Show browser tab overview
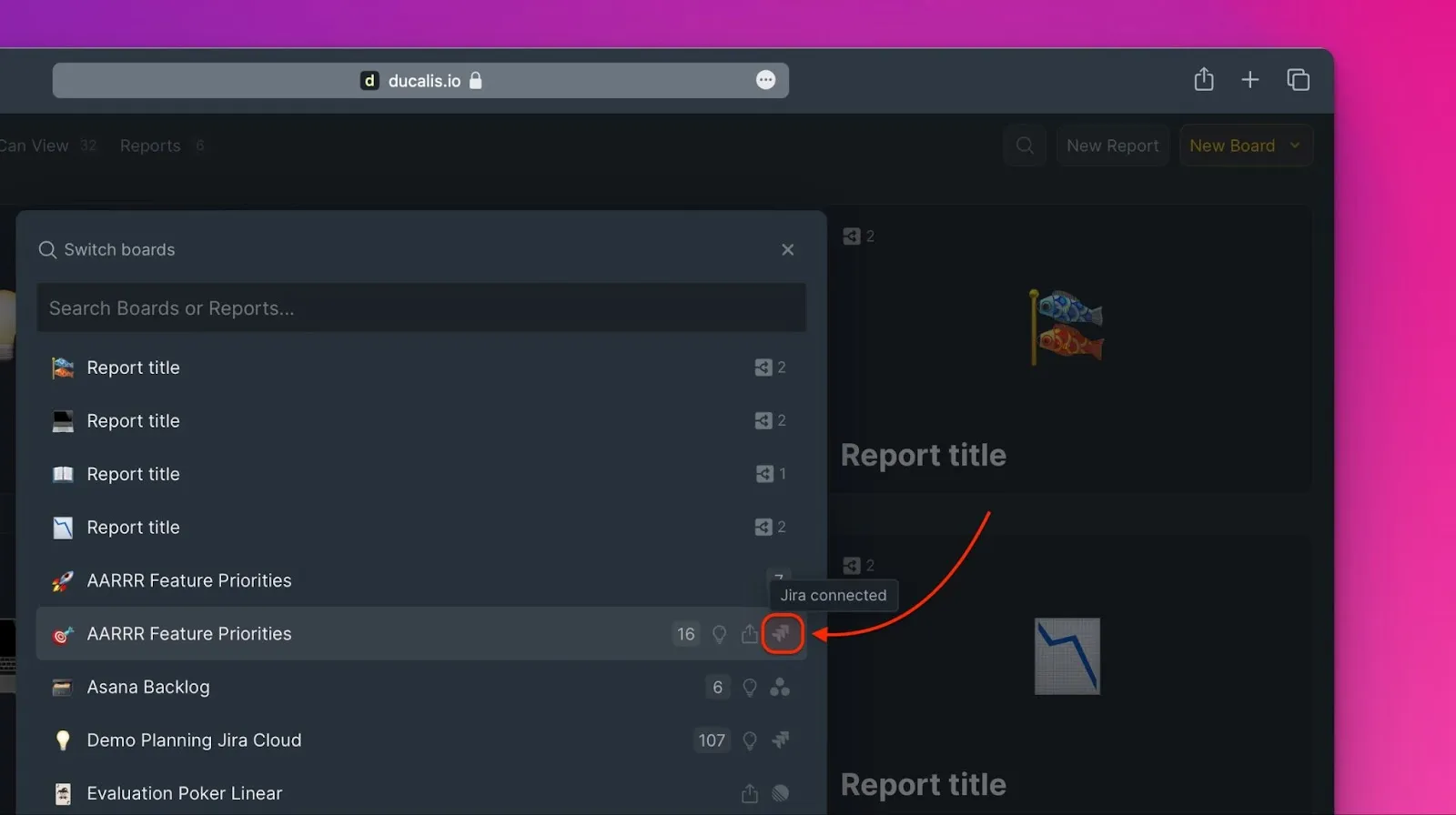This screenshot has width=1456, height=815. 1298,80
